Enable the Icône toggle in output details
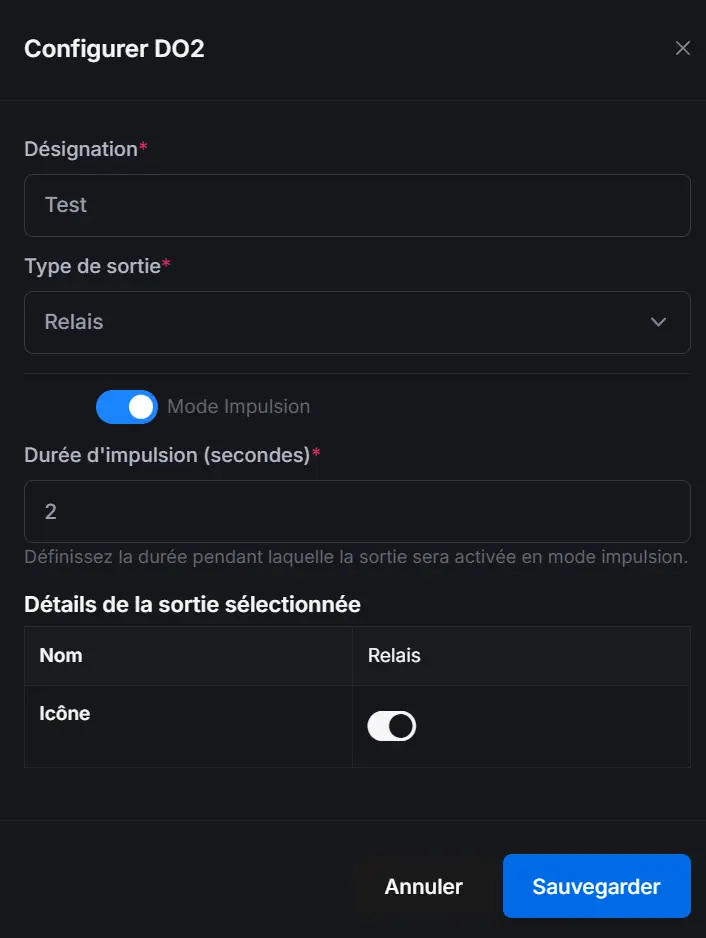Screen dimensions: 706x938 (391, 725)
